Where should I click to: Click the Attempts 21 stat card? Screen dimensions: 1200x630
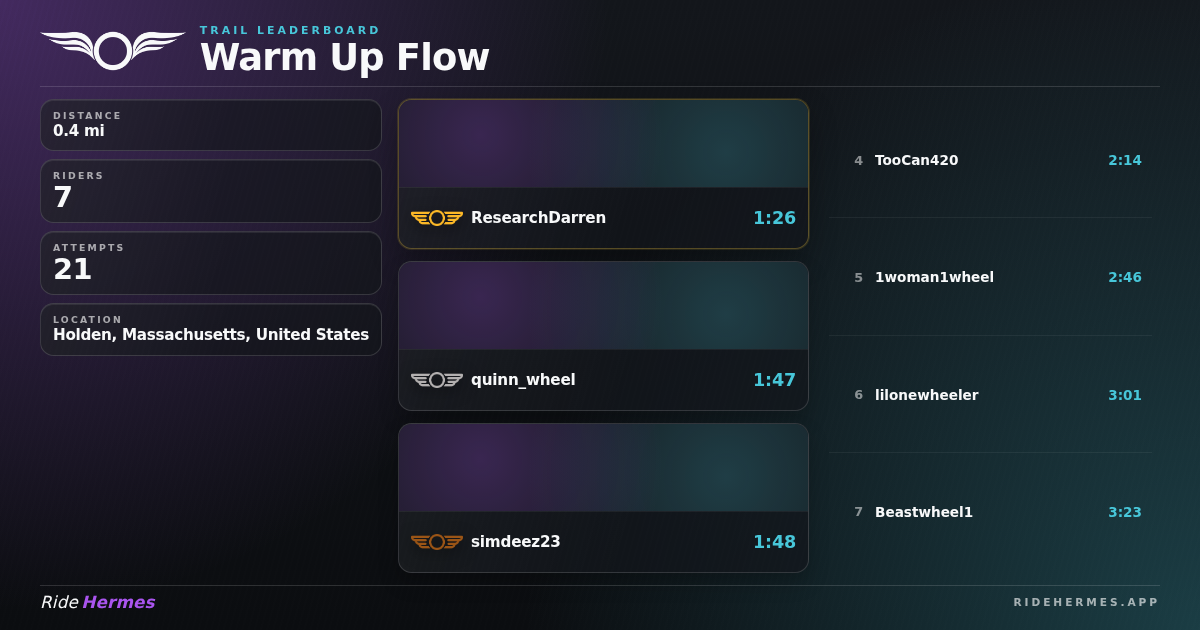pos(211,263)
